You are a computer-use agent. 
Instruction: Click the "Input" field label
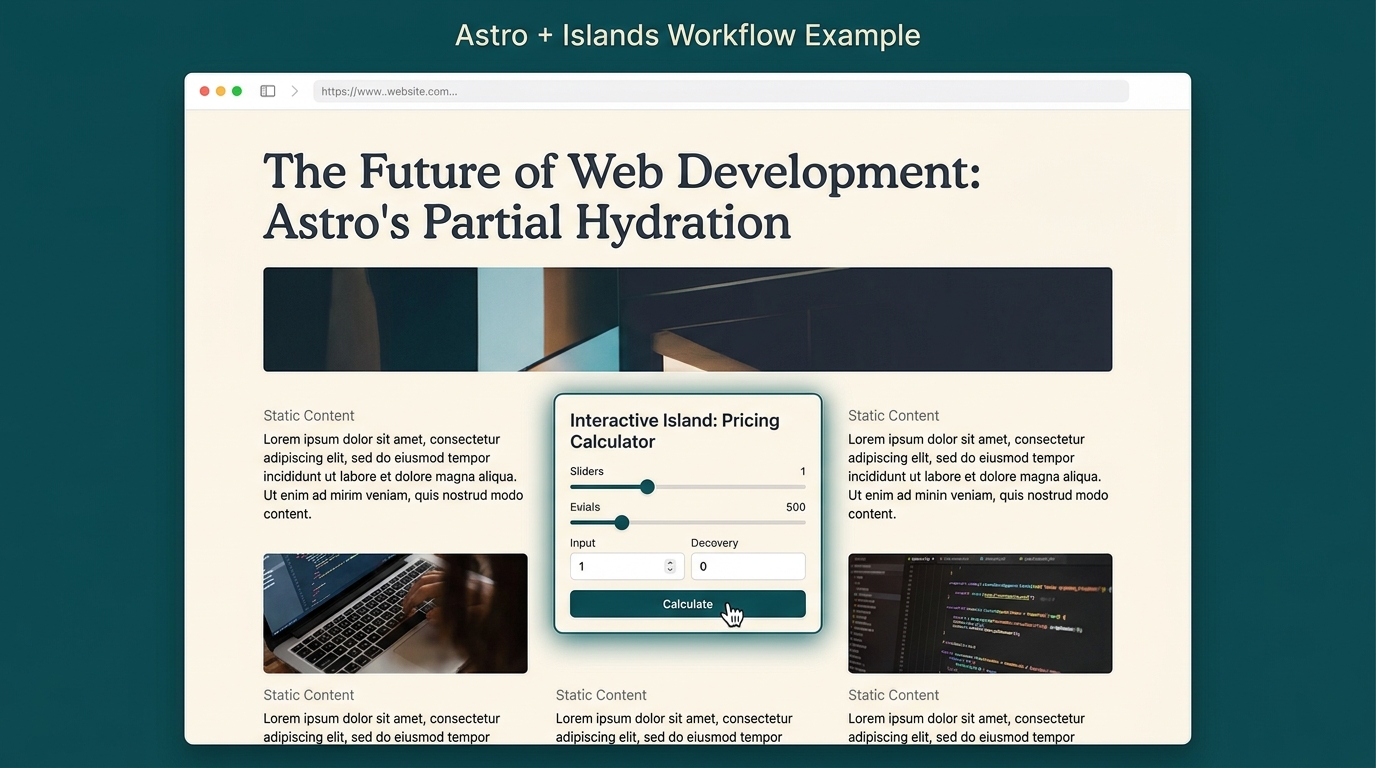click(x=583, y=543)
